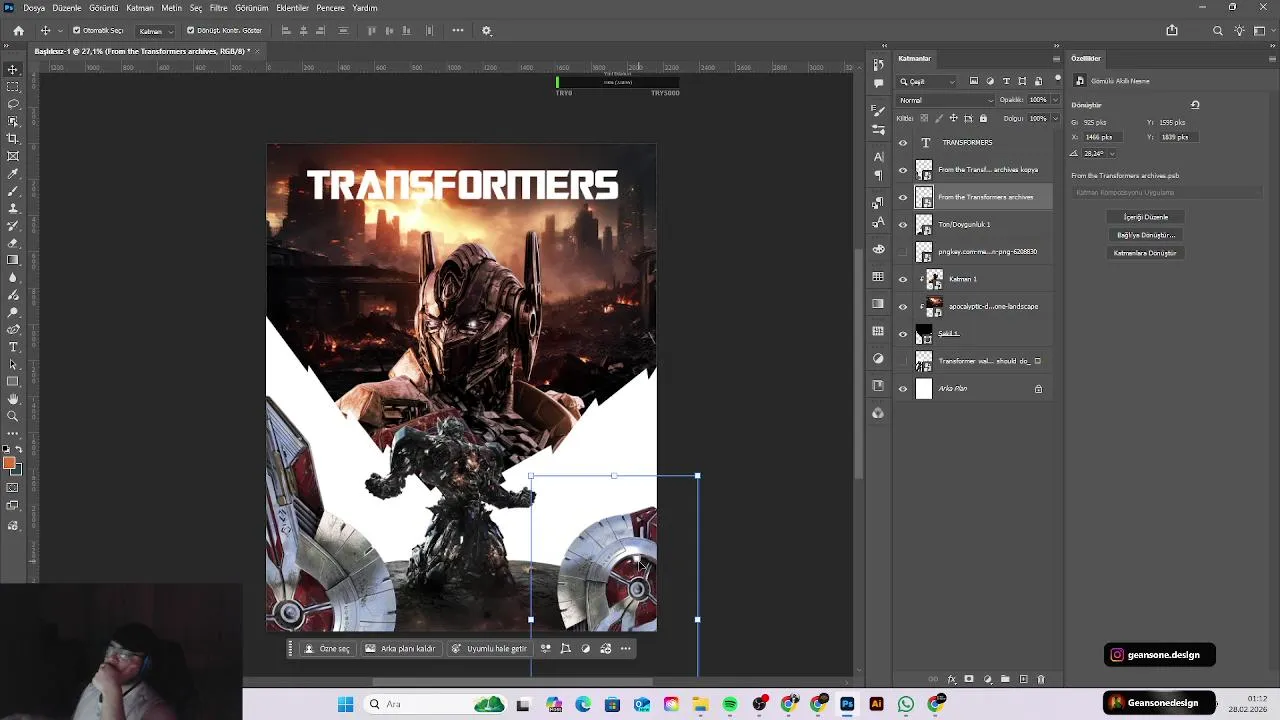Hide the Ton/Doygunluk 1 layer
This screenshot has height=720, width=1280.
[x=903, y=224]
